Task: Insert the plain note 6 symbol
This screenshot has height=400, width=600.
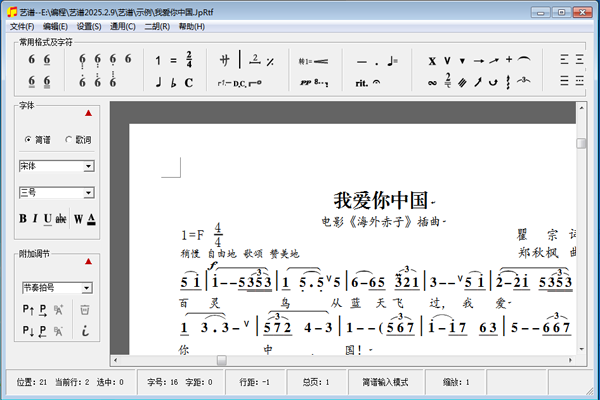Action: pyautogui.click(x=31, y=59)
